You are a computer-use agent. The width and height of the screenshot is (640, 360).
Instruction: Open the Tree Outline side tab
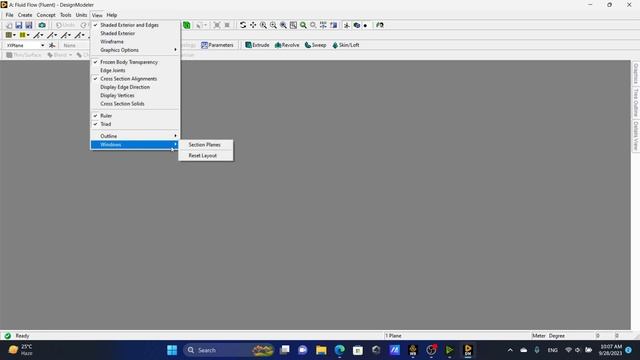pyautogui.click(x=636, y=103)
